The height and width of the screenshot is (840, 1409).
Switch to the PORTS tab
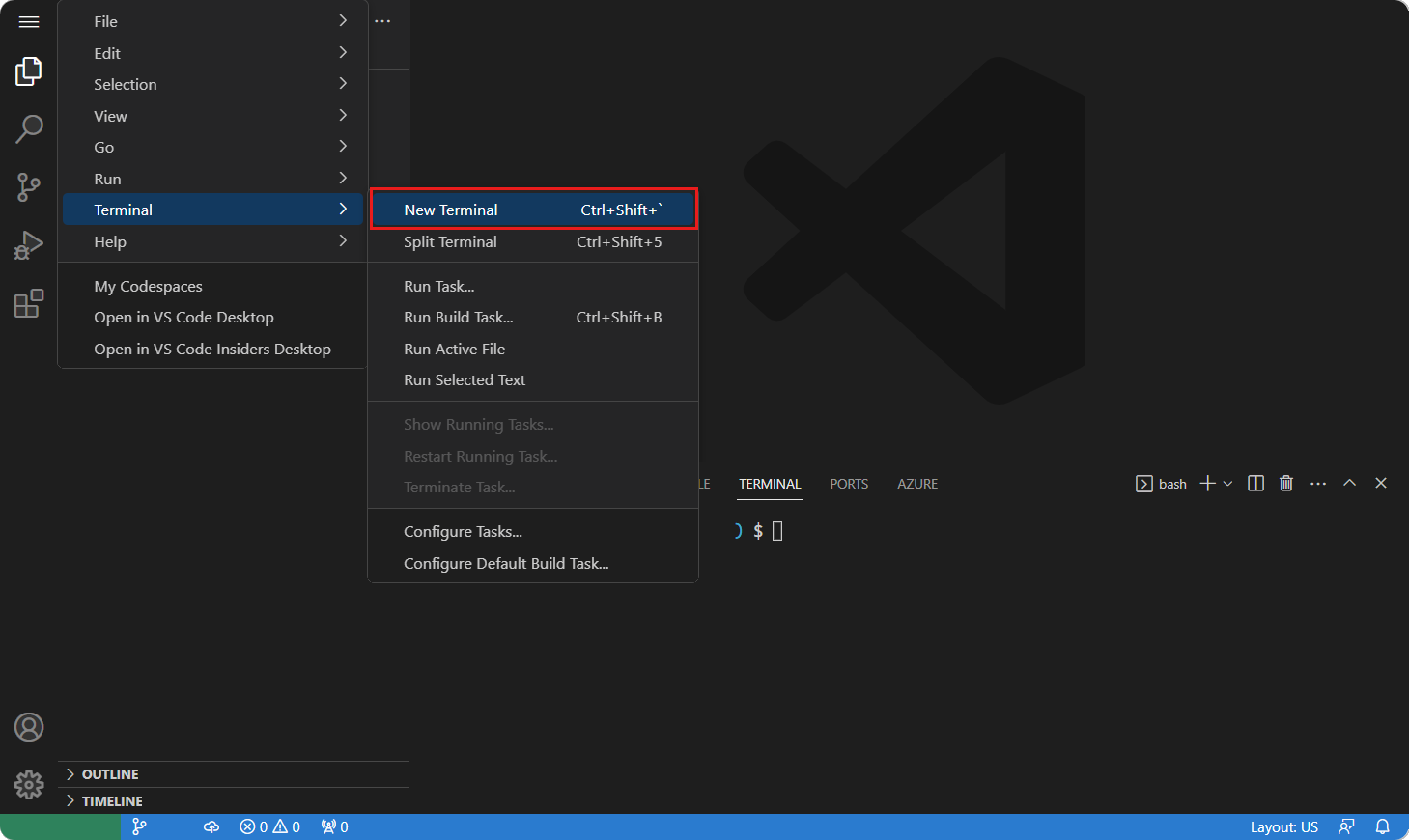[x=848, y=484]
